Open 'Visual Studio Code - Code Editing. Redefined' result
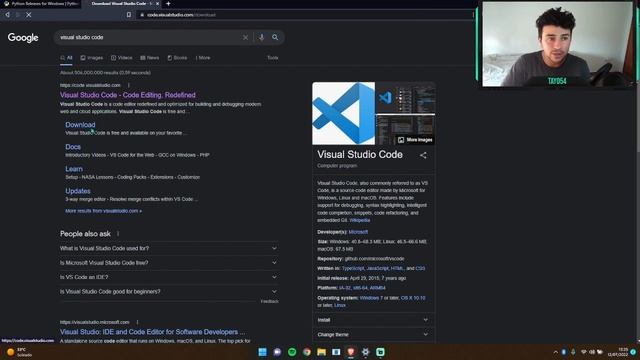Image resolution: width=640 pixels, height=360 pixels. [128, 95]
